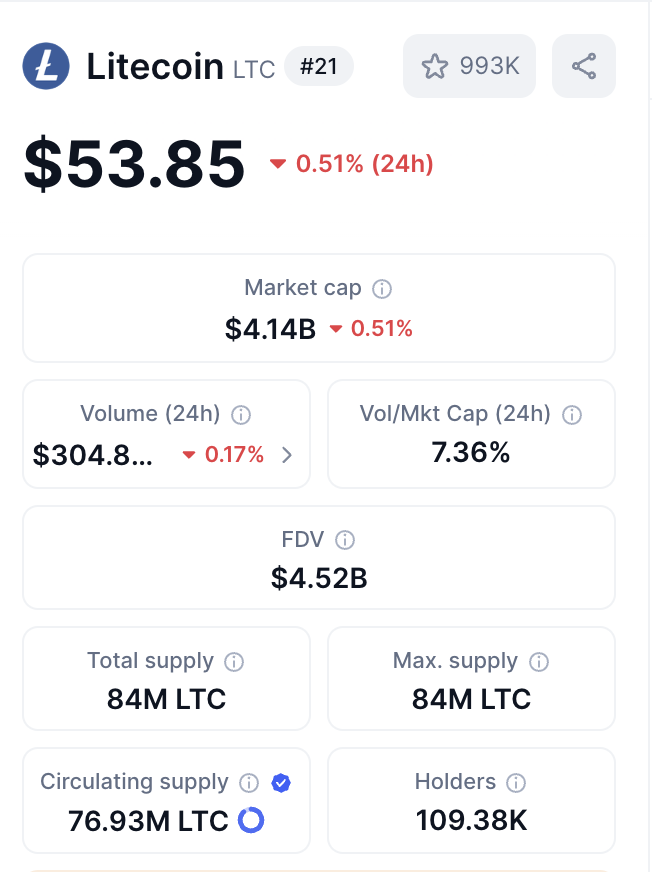The image size is (652, 872).
Task: Open the truncated $304.8... volume value
Action: [x=96, y=454]
